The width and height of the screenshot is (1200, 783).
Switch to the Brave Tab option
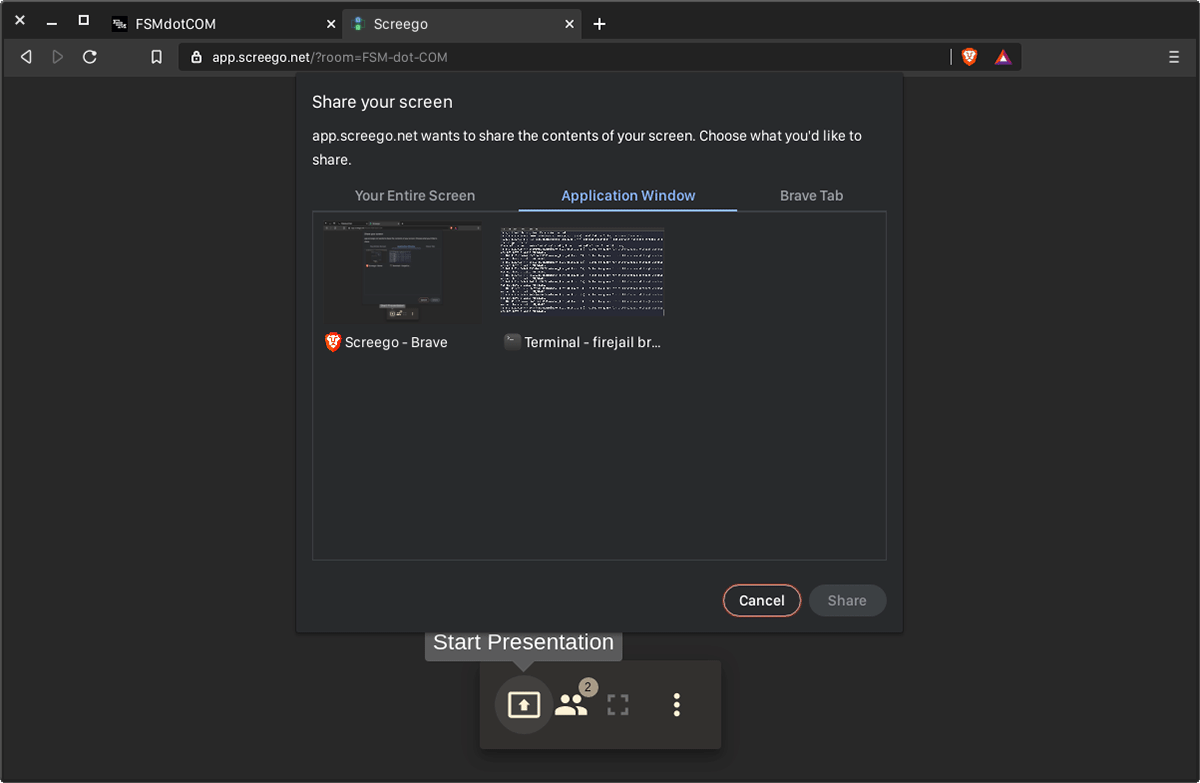click(811, 196)
